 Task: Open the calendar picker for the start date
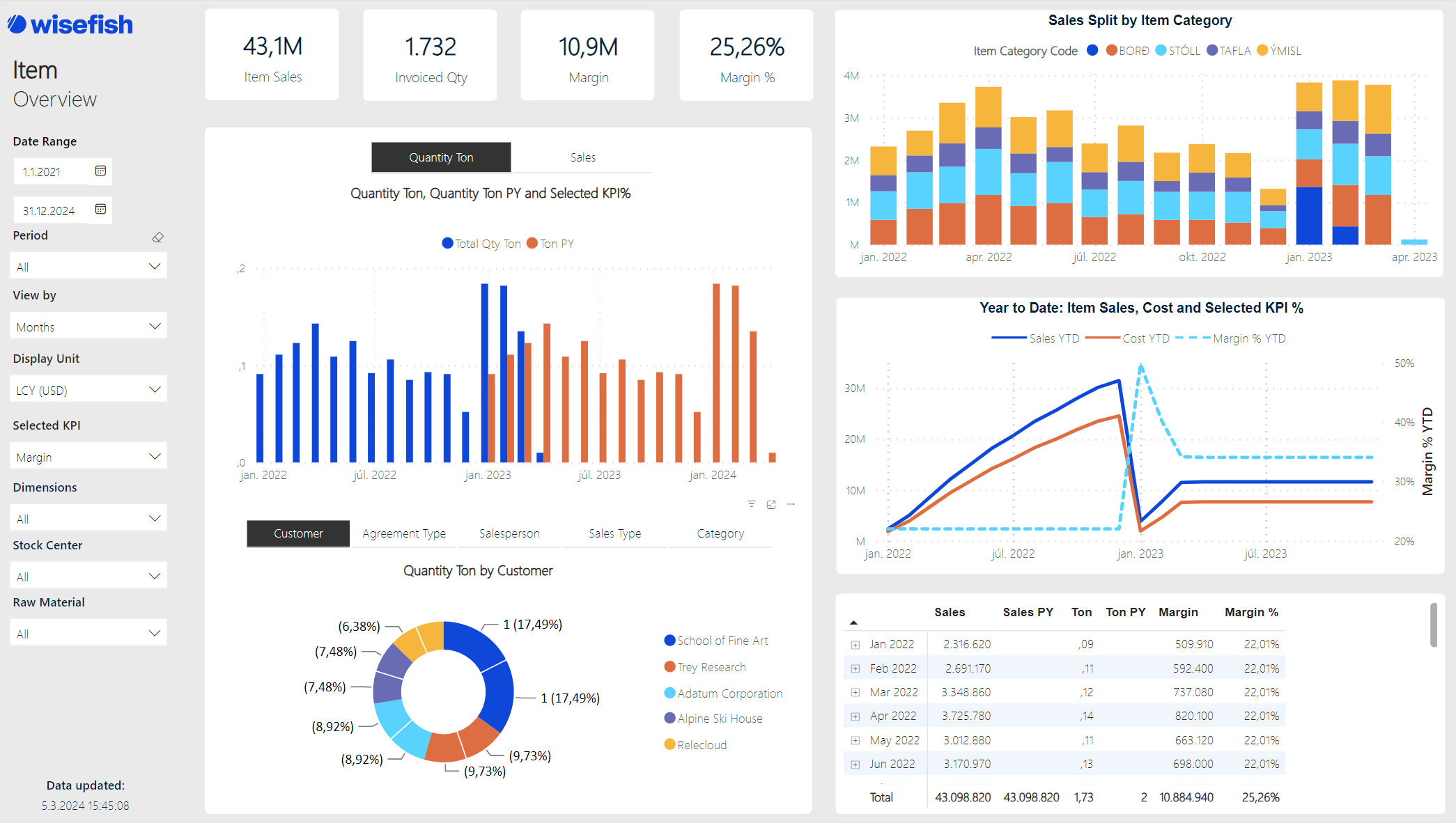click(x=100, y=171)
